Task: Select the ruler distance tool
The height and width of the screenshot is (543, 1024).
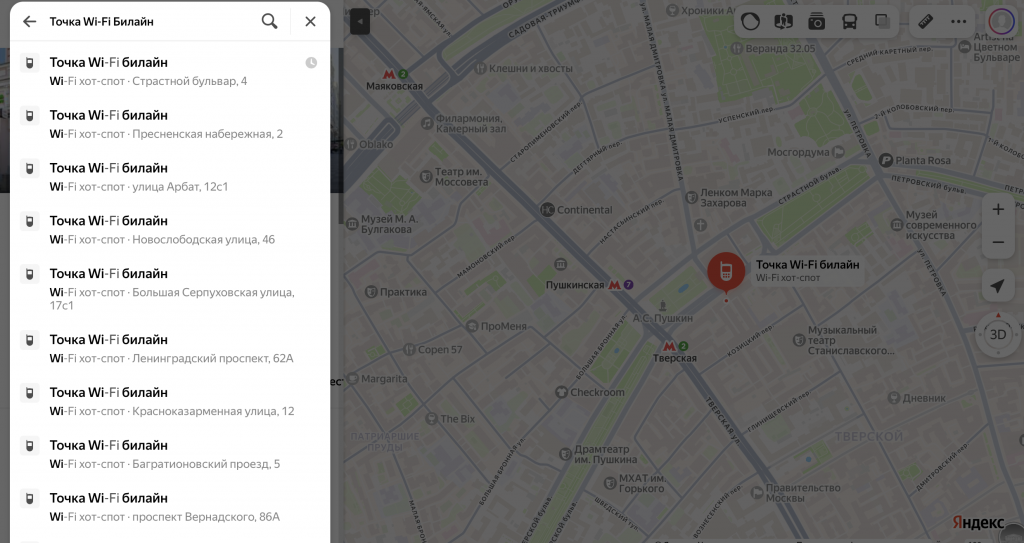Action: tap(925, 22)
